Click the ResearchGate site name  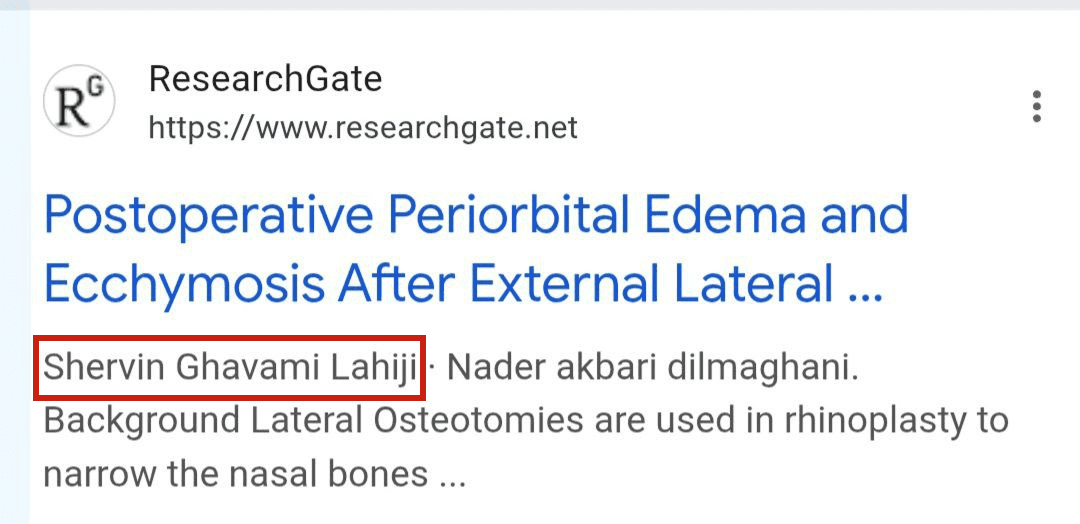point(265,78)
